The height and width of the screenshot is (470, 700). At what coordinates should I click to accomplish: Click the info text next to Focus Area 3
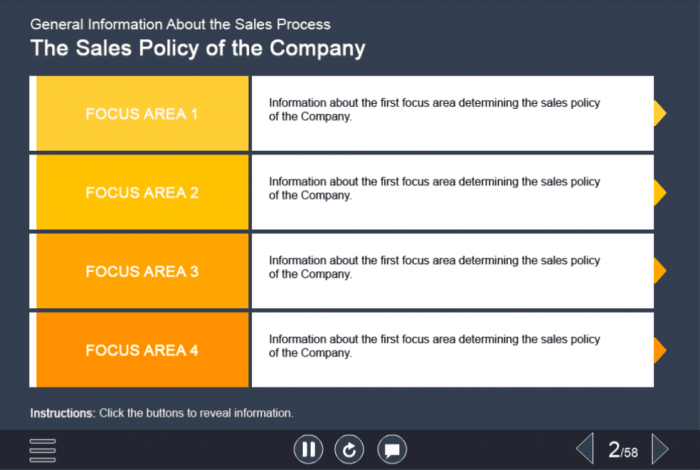click(x=434, y=267)
